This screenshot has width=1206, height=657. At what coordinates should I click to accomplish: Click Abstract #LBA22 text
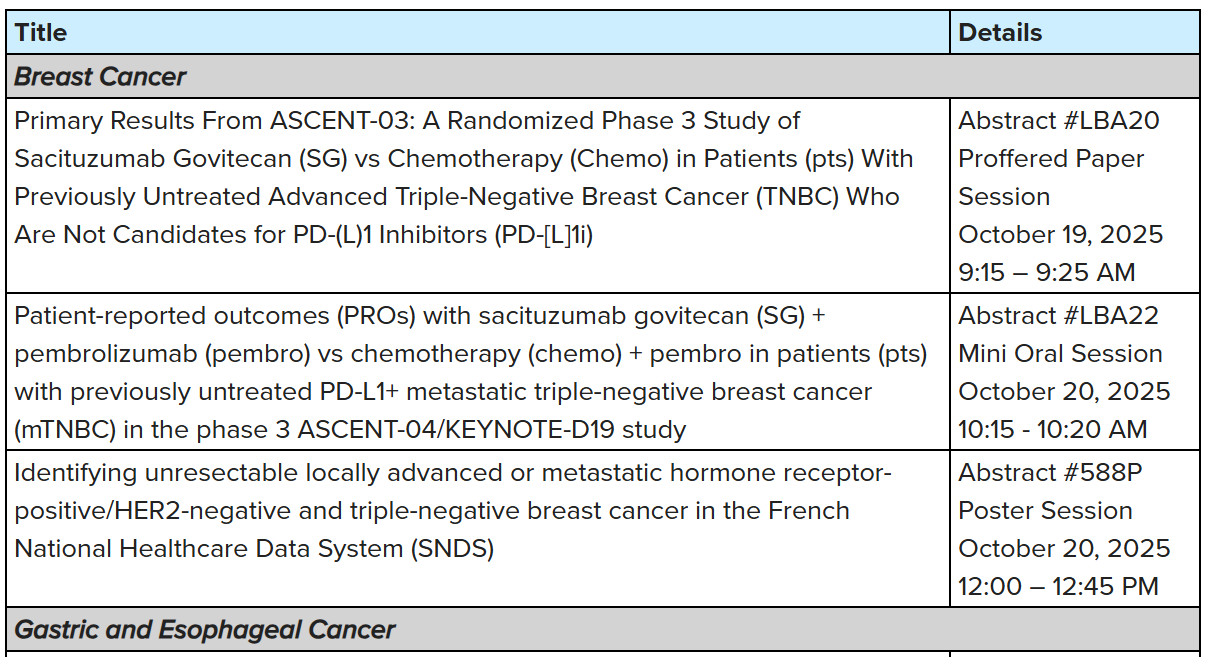click(1059, 316)
